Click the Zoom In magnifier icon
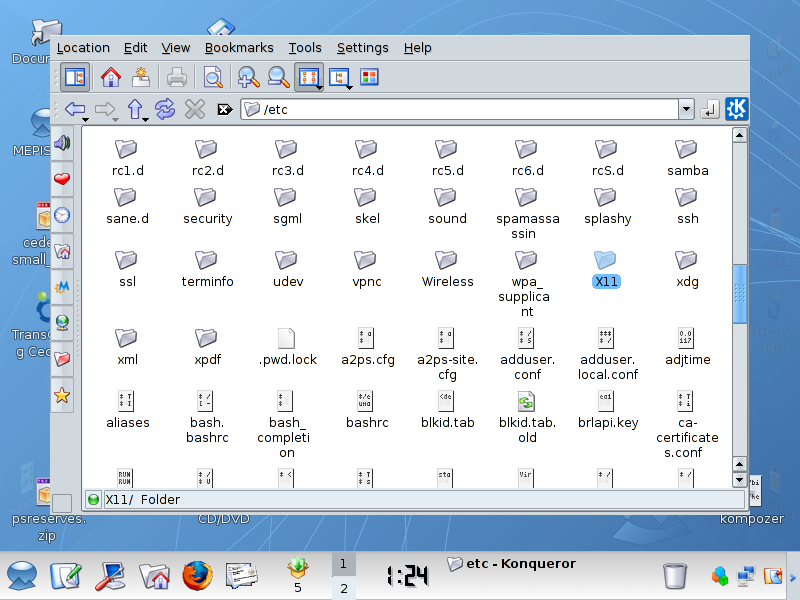 (x=248, y=78)
